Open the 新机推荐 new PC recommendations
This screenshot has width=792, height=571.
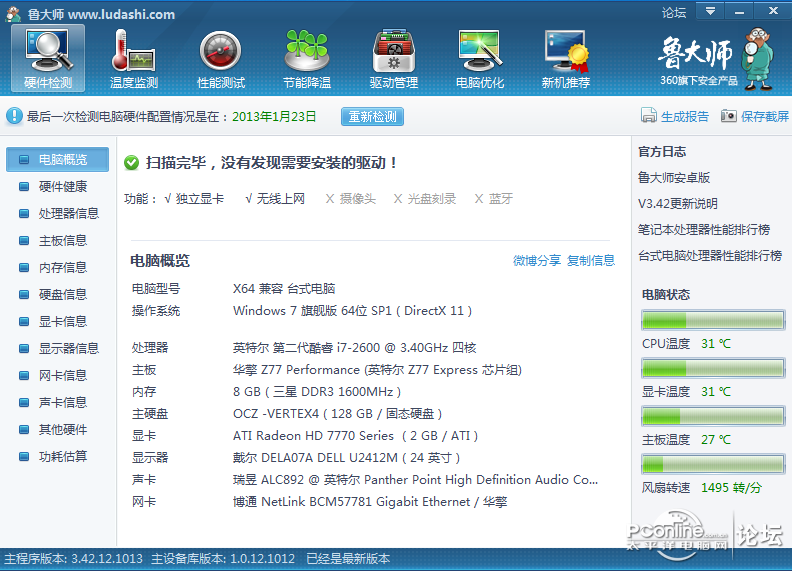click(566, 59)
